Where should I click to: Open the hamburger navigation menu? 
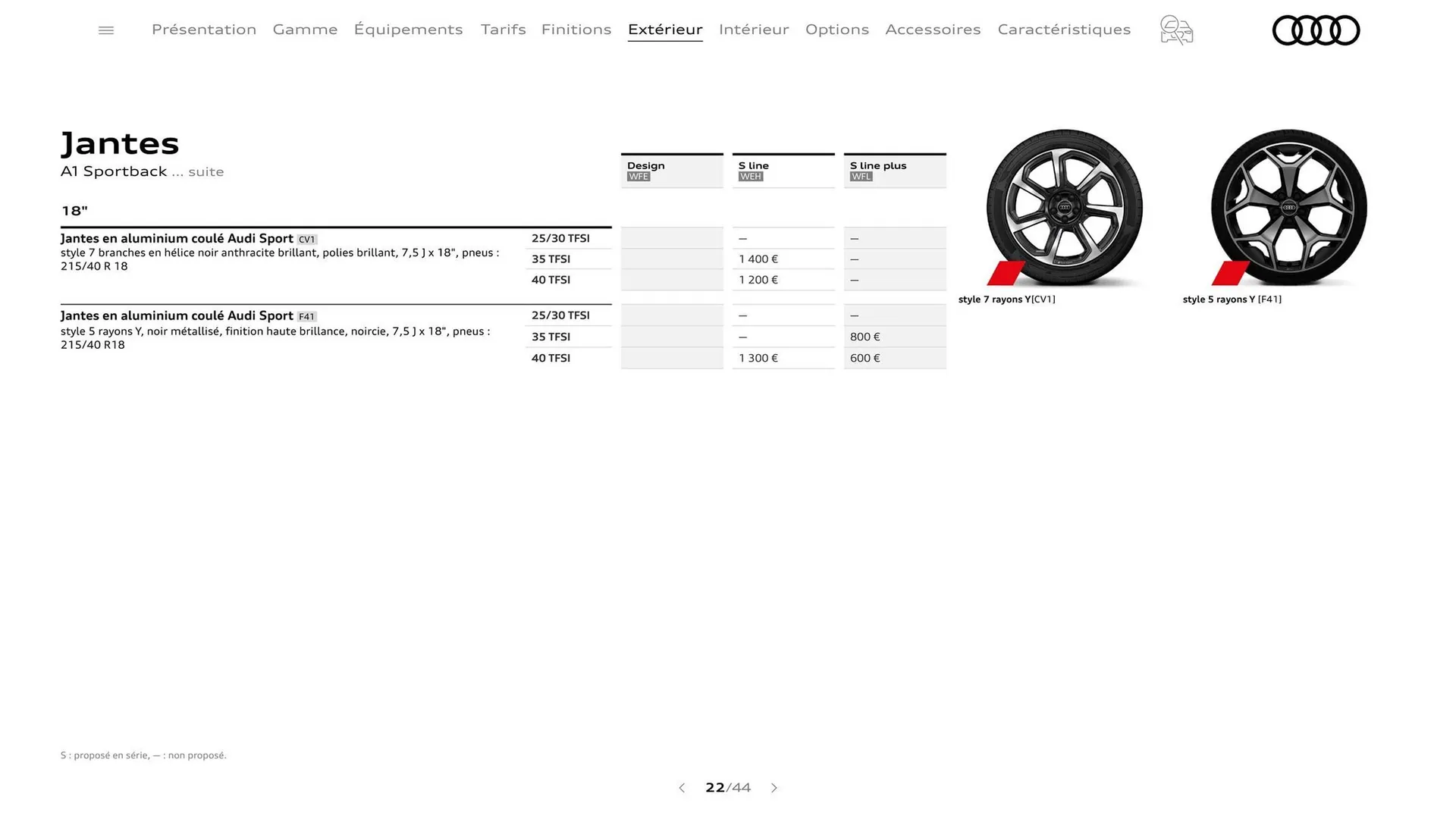click(105, 30)
